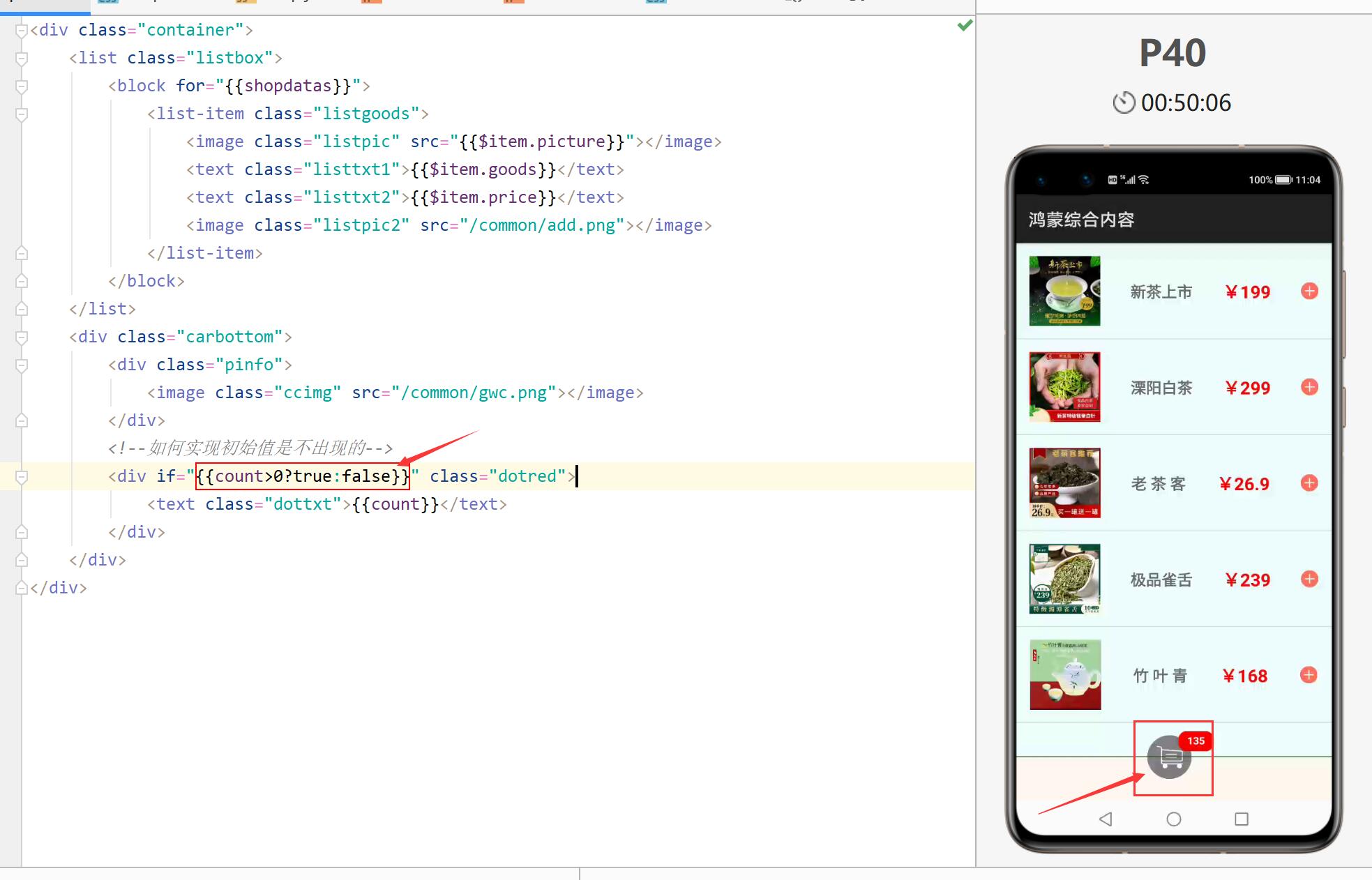Viewport: 1372px width, 880px height.
Task: Tap the plus icon for 极品雀舌
Action: tap(1309, 579)
